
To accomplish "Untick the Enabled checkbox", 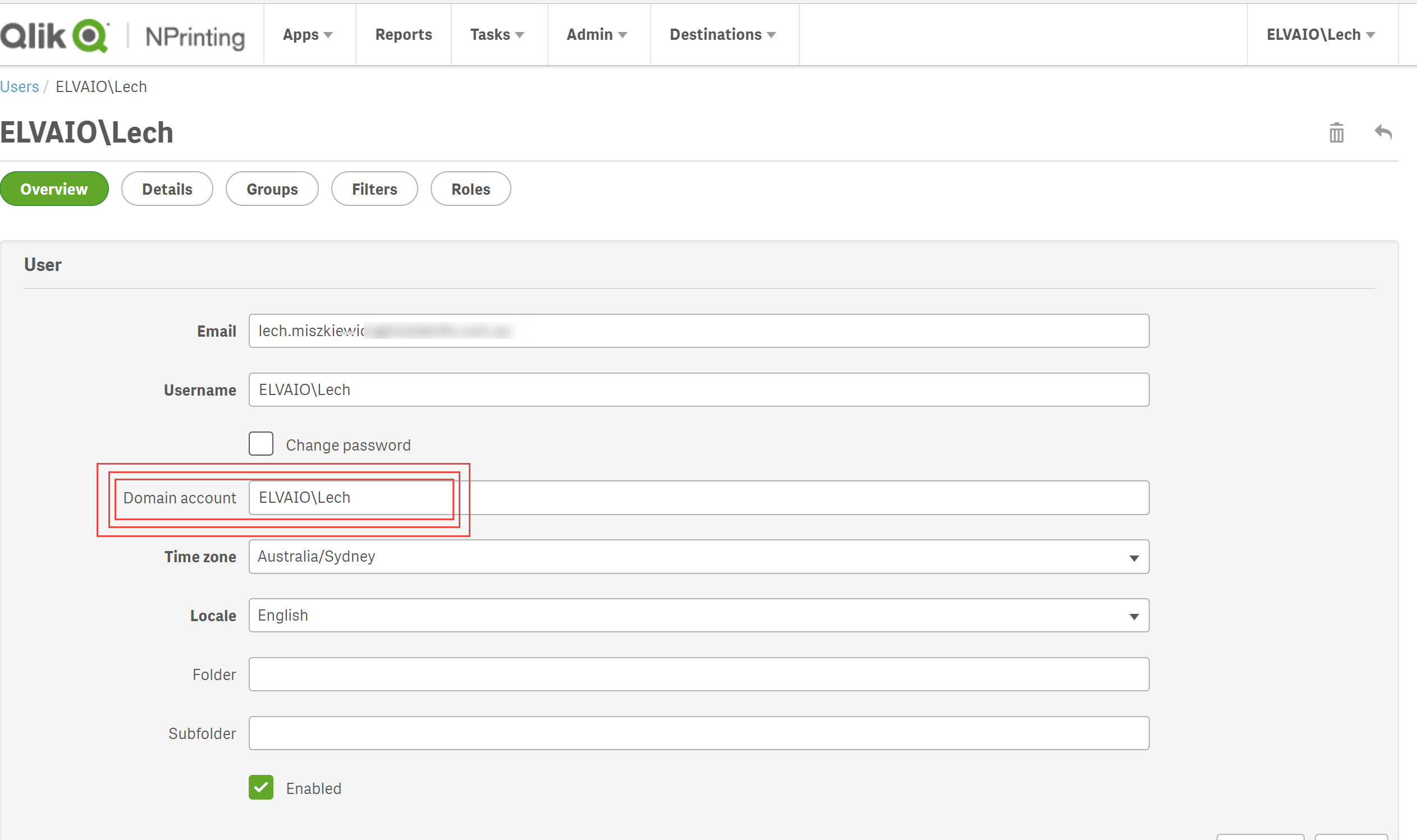I will coord(261,787).
